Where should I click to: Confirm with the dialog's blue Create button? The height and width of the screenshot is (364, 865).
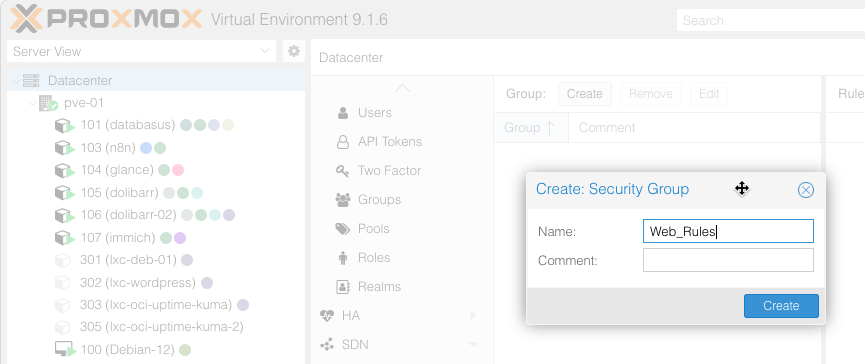click(781, 306)
